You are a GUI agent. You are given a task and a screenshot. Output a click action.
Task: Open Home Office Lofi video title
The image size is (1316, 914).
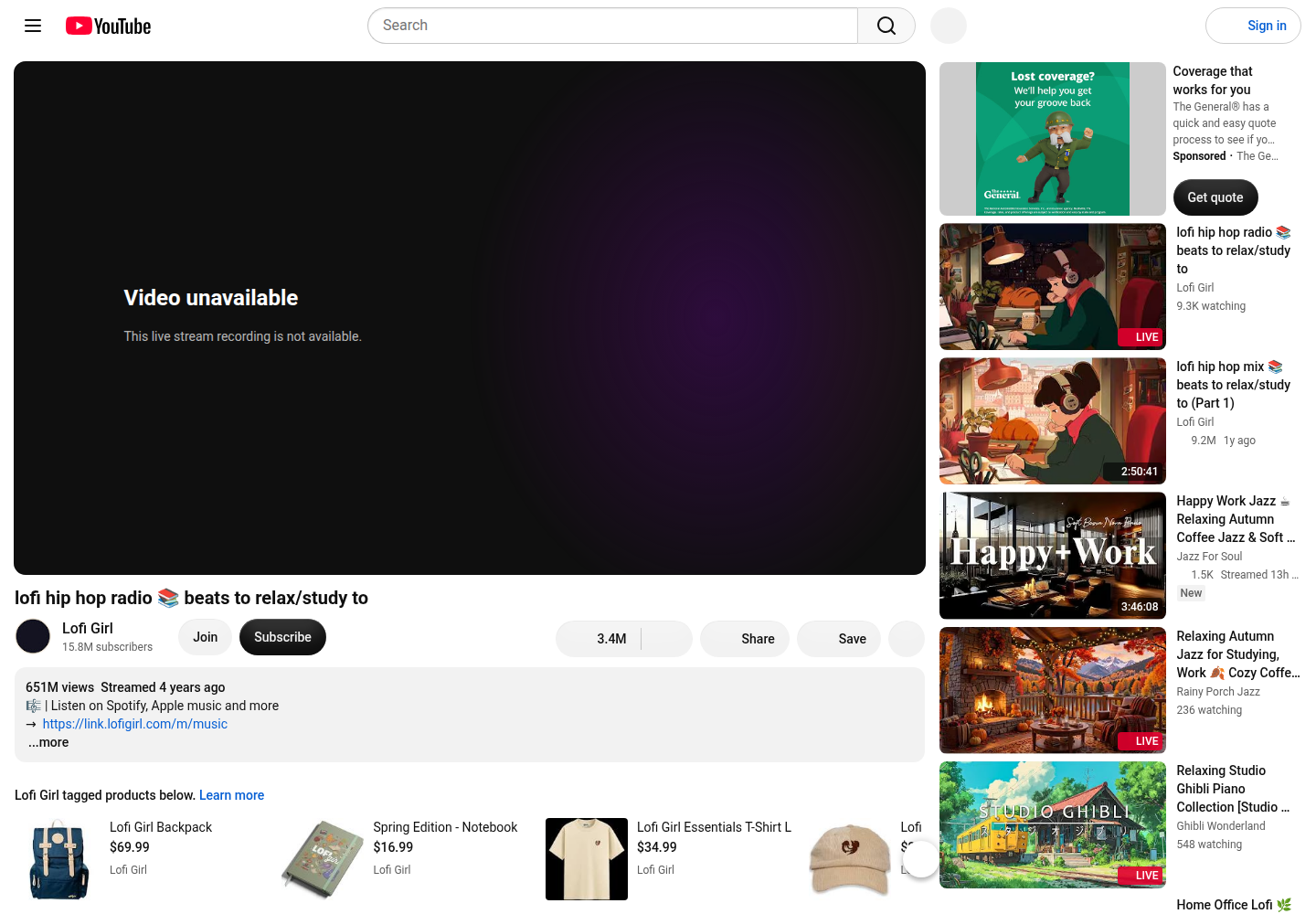coord(1235,905)
